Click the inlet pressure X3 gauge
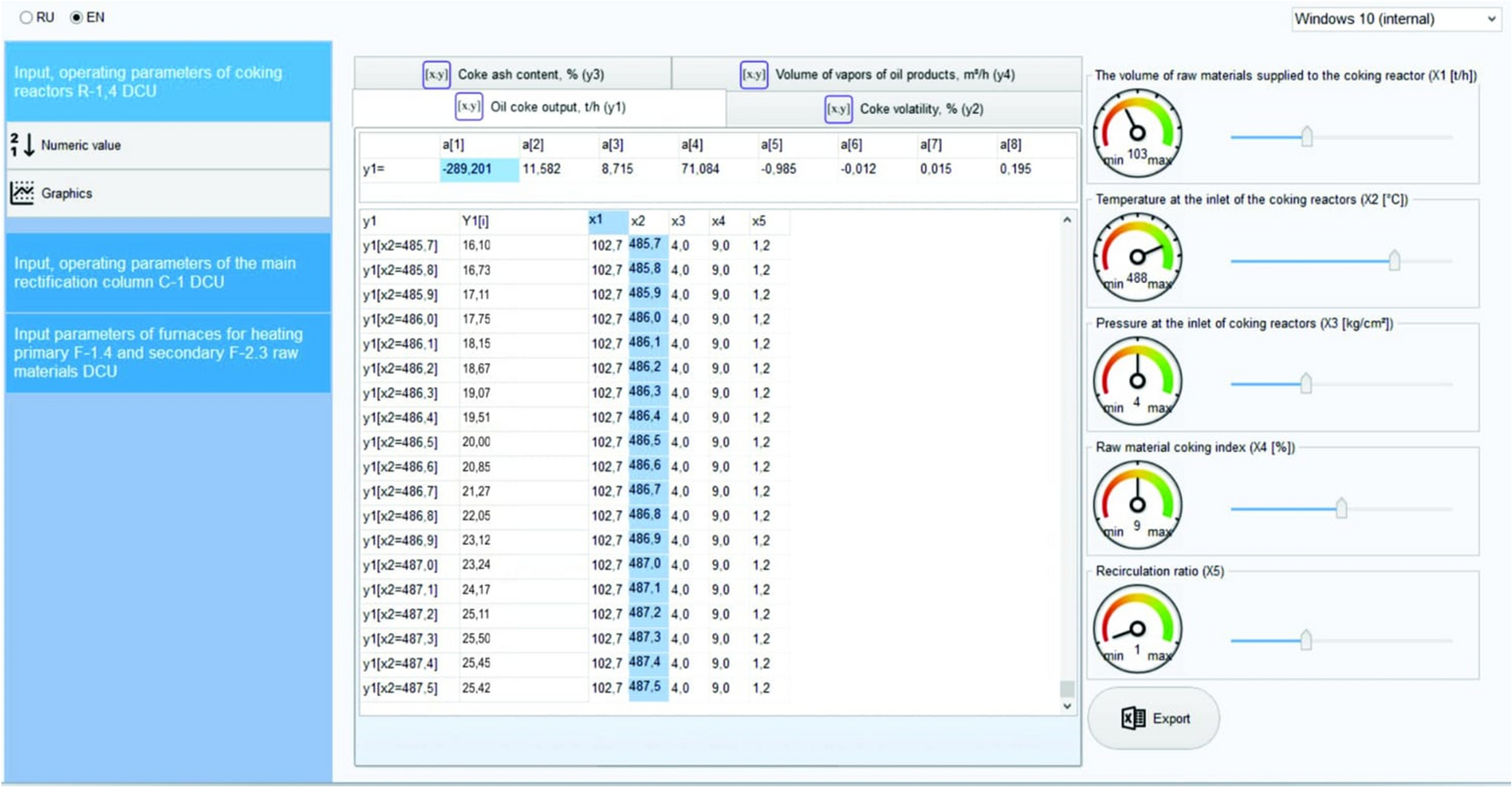1512x788 pixels. (x=1137, y=380)
